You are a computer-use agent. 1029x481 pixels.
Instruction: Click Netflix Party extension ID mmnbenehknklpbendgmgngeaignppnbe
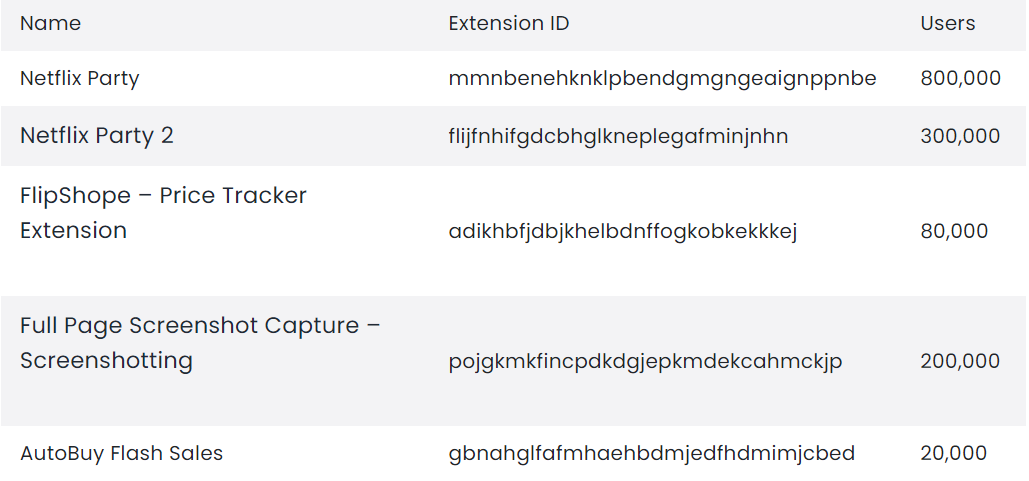tap(662, 78)
